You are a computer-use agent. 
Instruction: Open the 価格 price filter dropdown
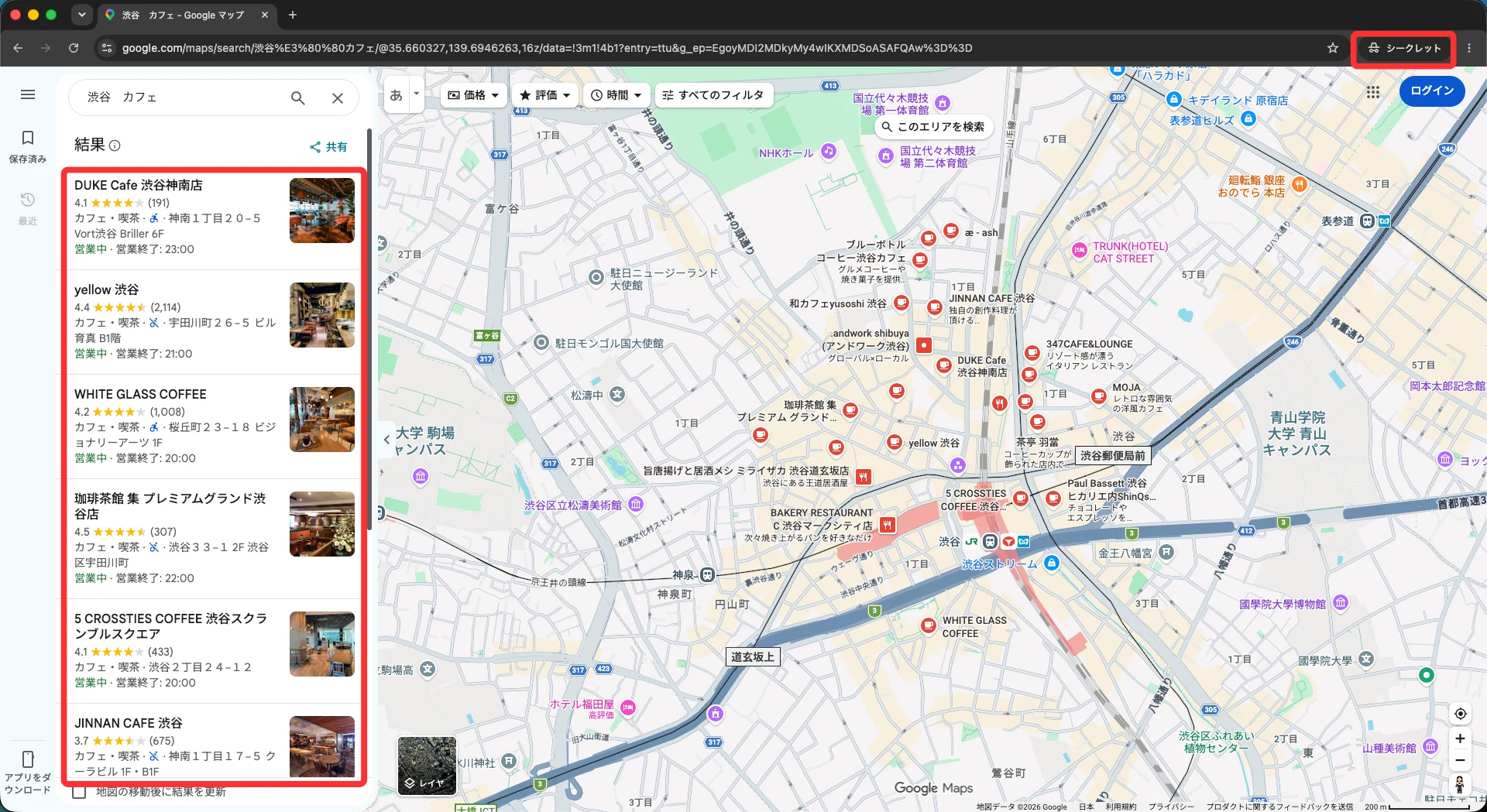click(474, 95)
